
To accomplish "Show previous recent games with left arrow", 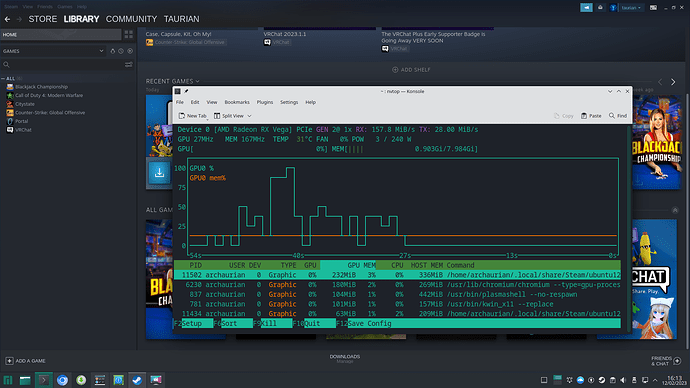I will point(660,82).
